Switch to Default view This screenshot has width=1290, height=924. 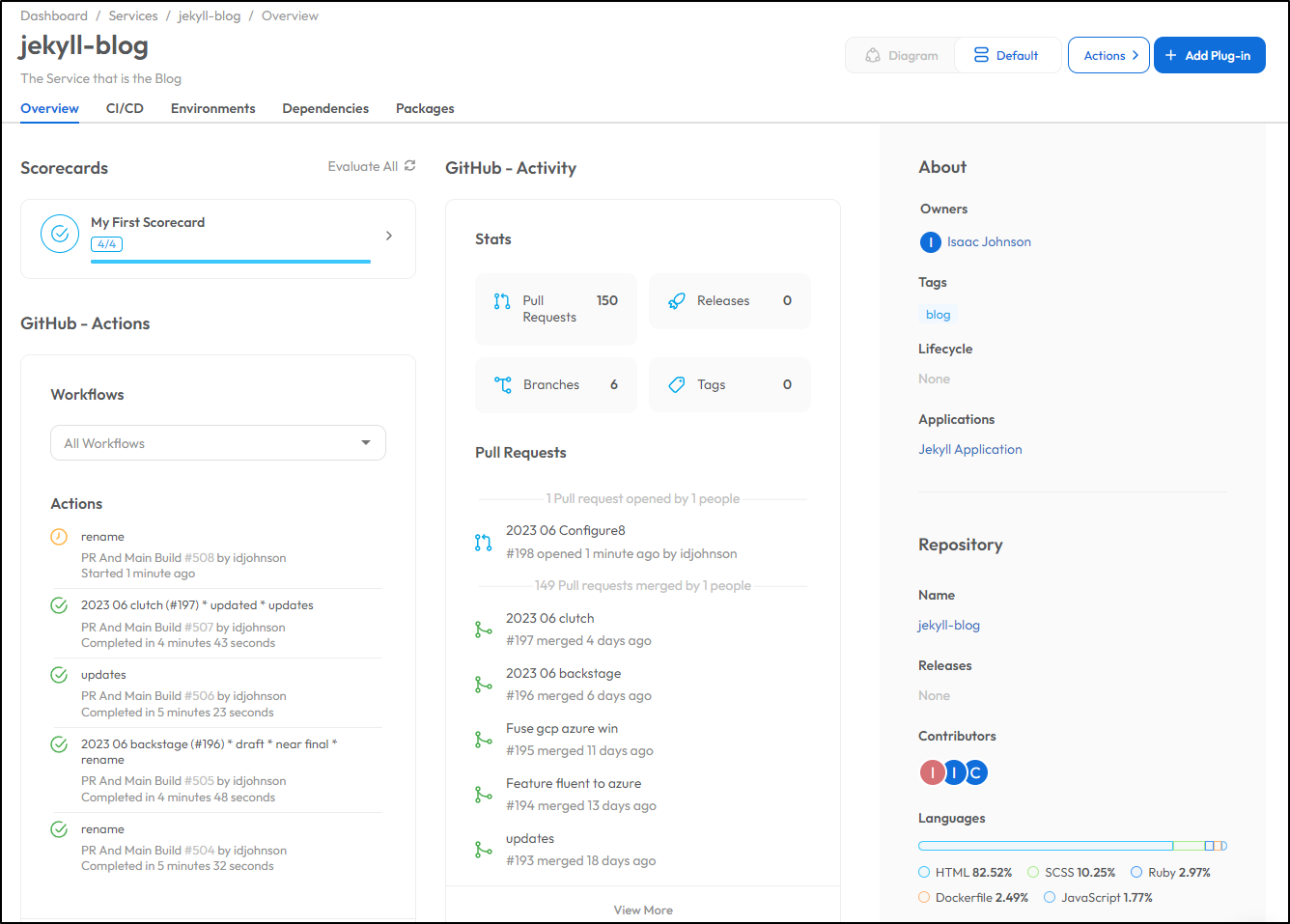1007,56
